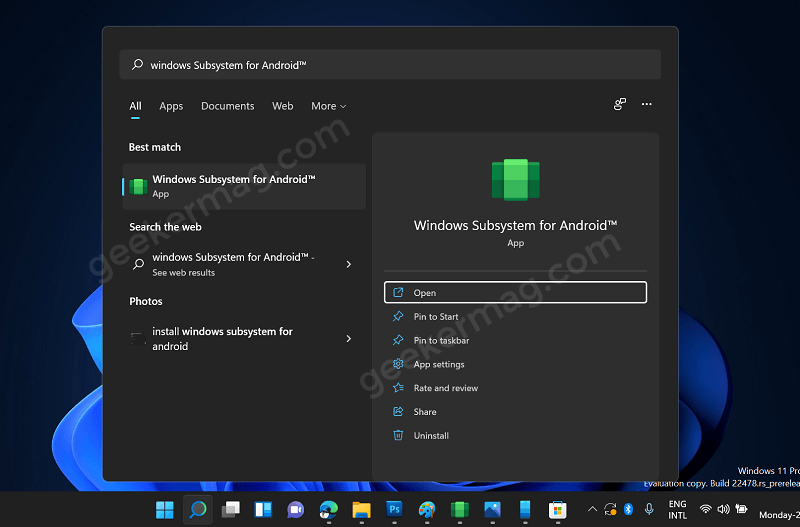Click the Windows Start button
This screenshot has width=800, height=527.
[165, 509]
